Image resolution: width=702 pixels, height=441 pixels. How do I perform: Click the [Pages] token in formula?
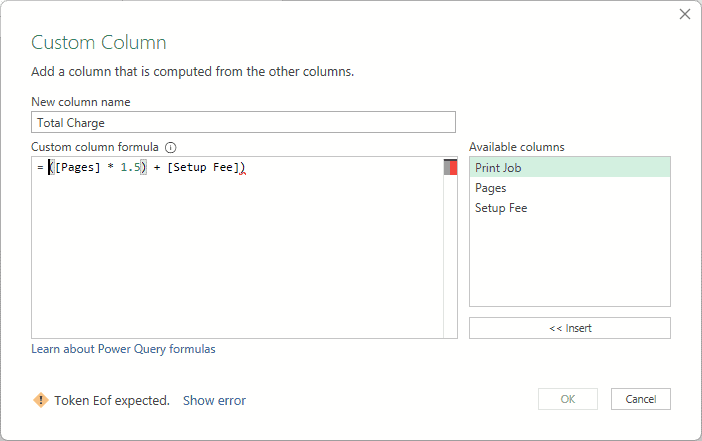pos(78,167)
